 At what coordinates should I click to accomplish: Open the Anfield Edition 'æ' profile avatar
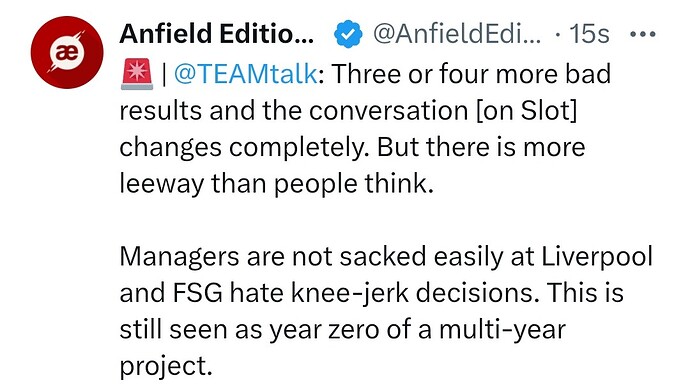[x=67, y=52]
